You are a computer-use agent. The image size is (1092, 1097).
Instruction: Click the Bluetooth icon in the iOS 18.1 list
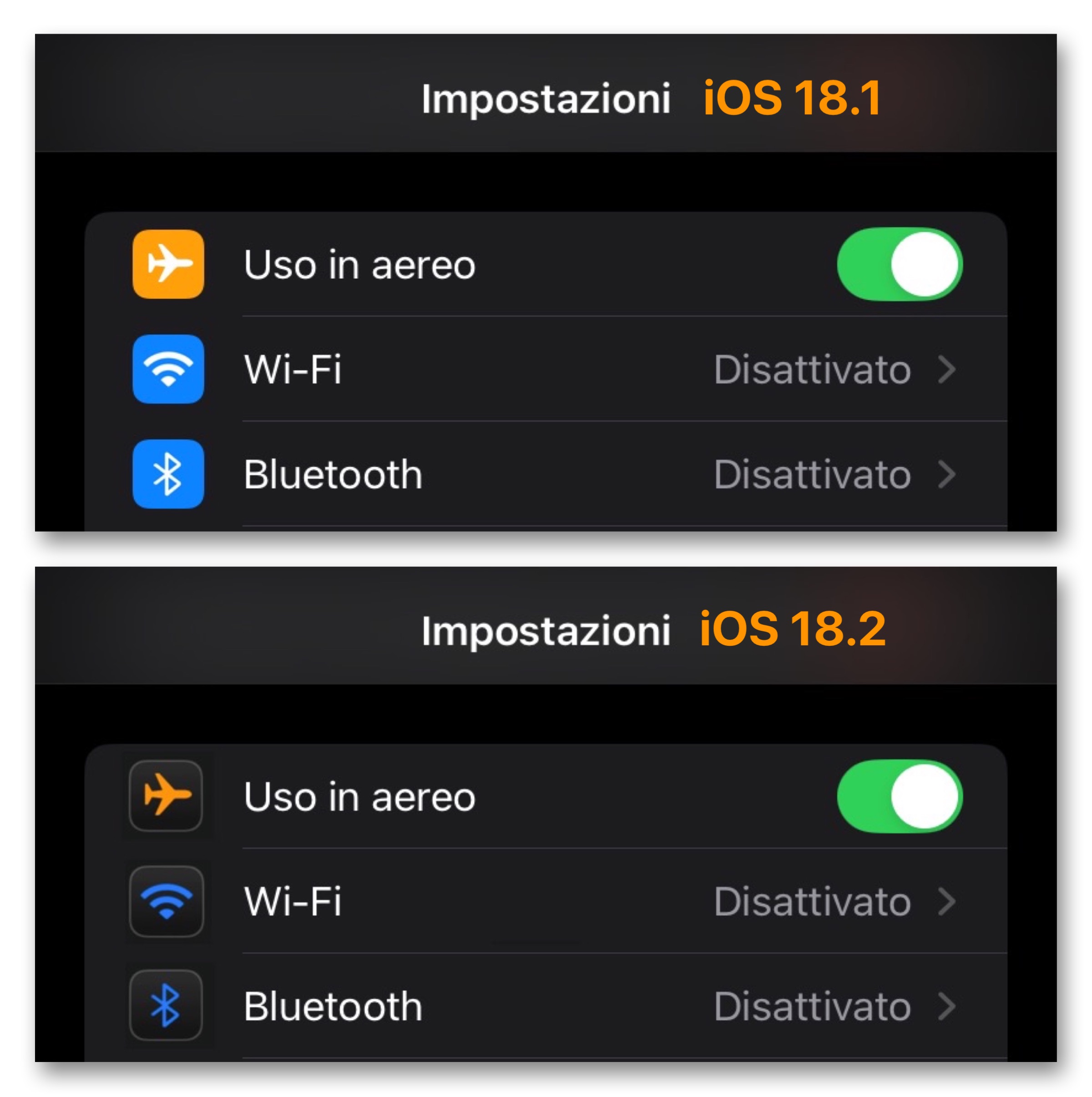click(x=167, y=475)
